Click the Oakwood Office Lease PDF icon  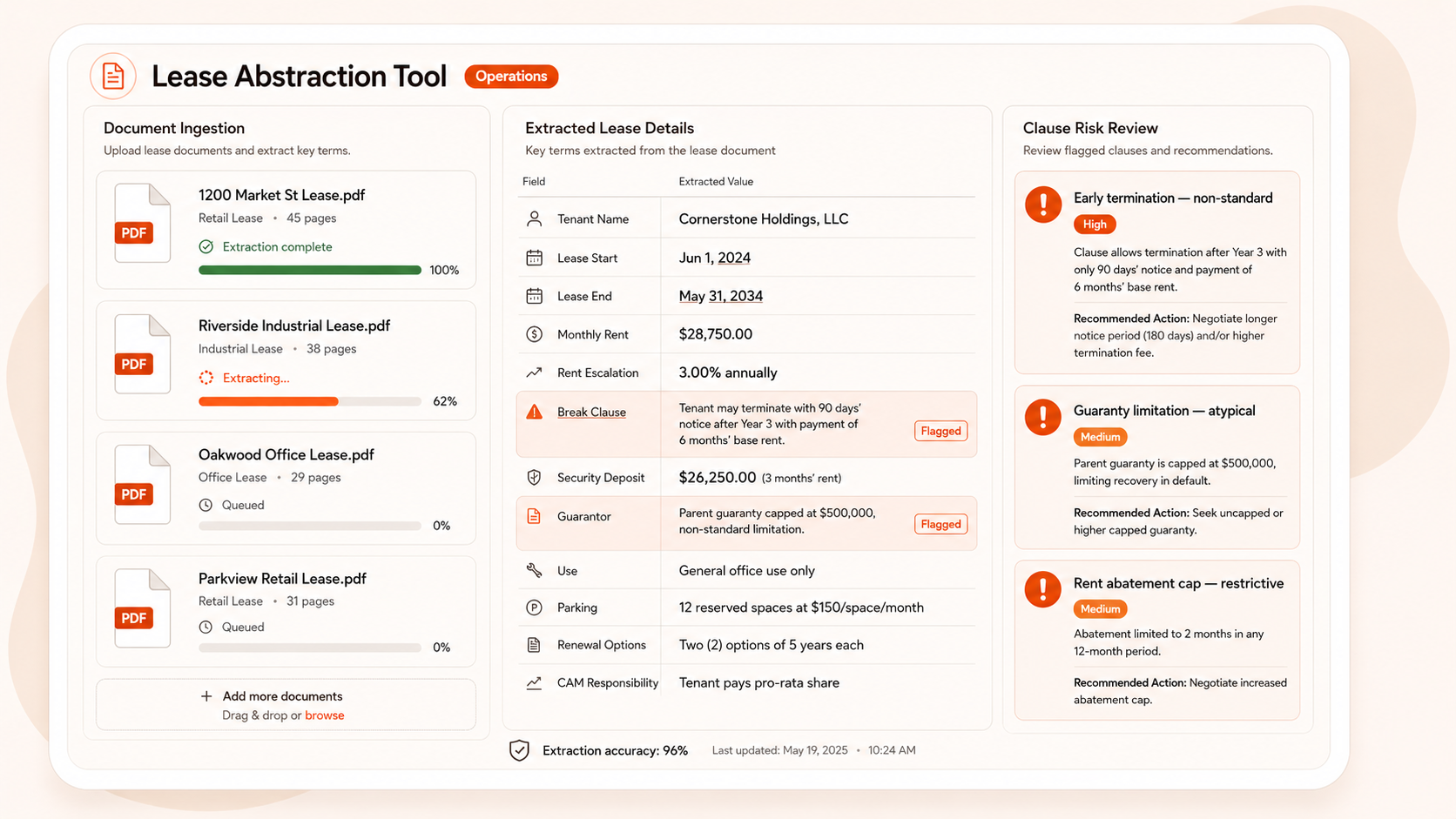point(142,484)
